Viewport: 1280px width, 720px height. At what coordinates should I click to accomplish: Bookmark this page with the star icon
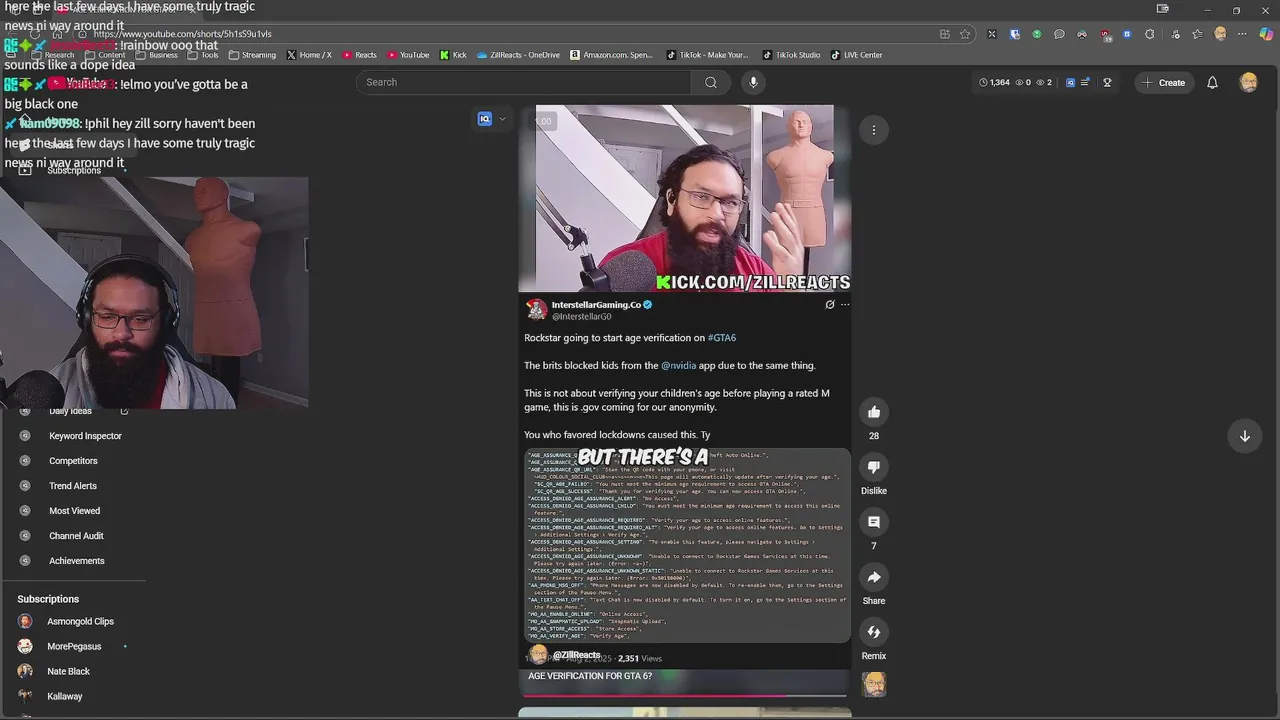click(x=965, y=34)
